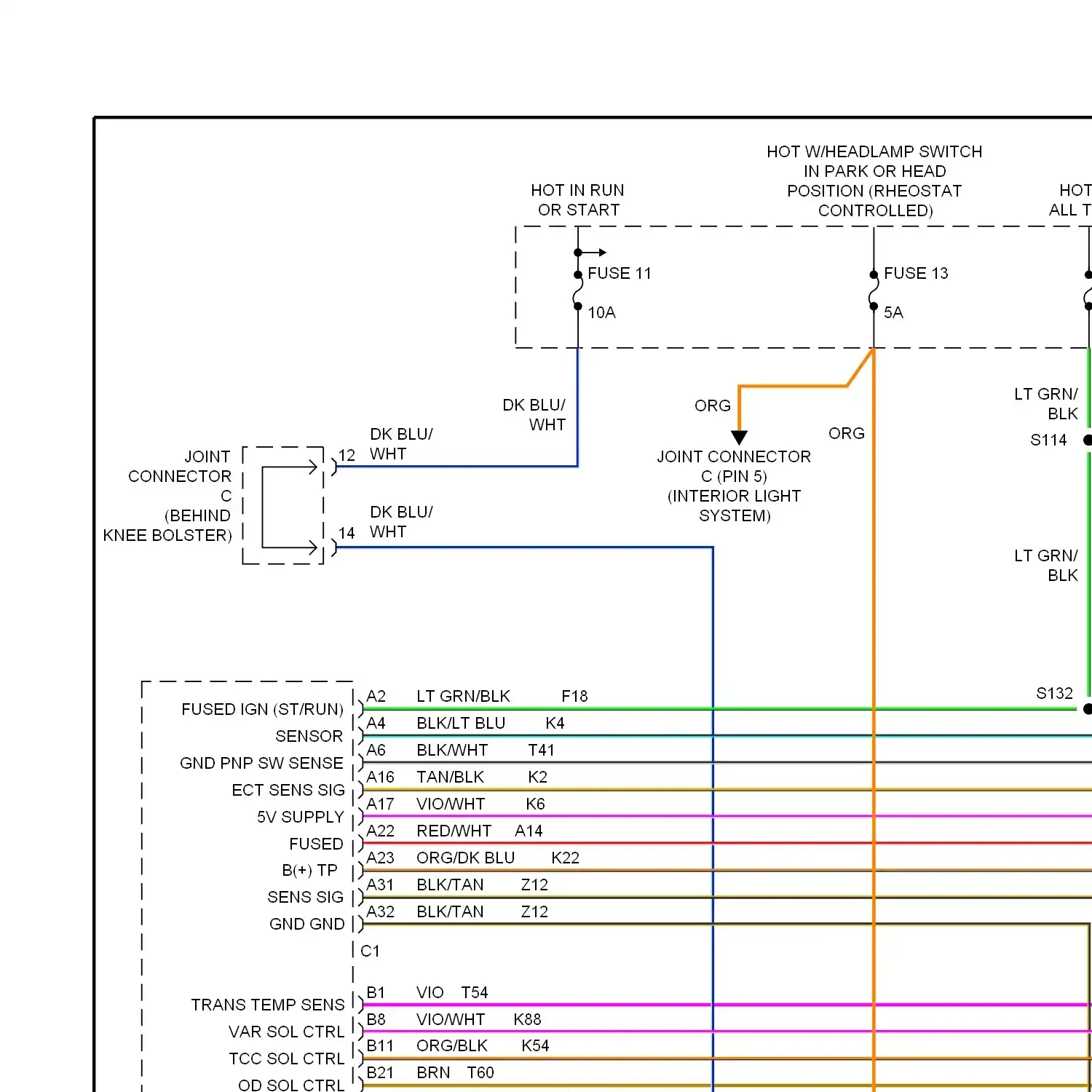Click the FUSED IGN (ST/RUN) terminal name
The width and height of the screenshot is (1092, 1092).
pyautogui.click(x=262, y=709)
